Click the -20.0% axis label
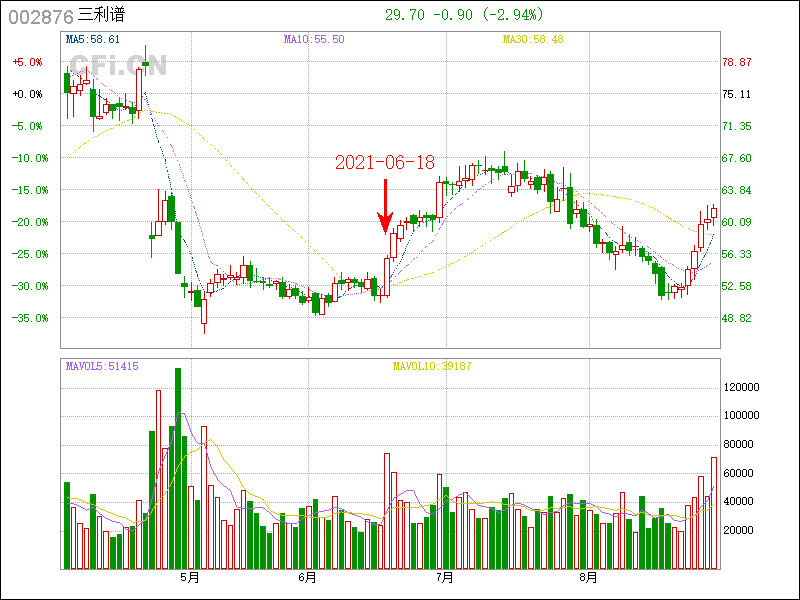The image size is (800, 600). [x=30, y=222]
